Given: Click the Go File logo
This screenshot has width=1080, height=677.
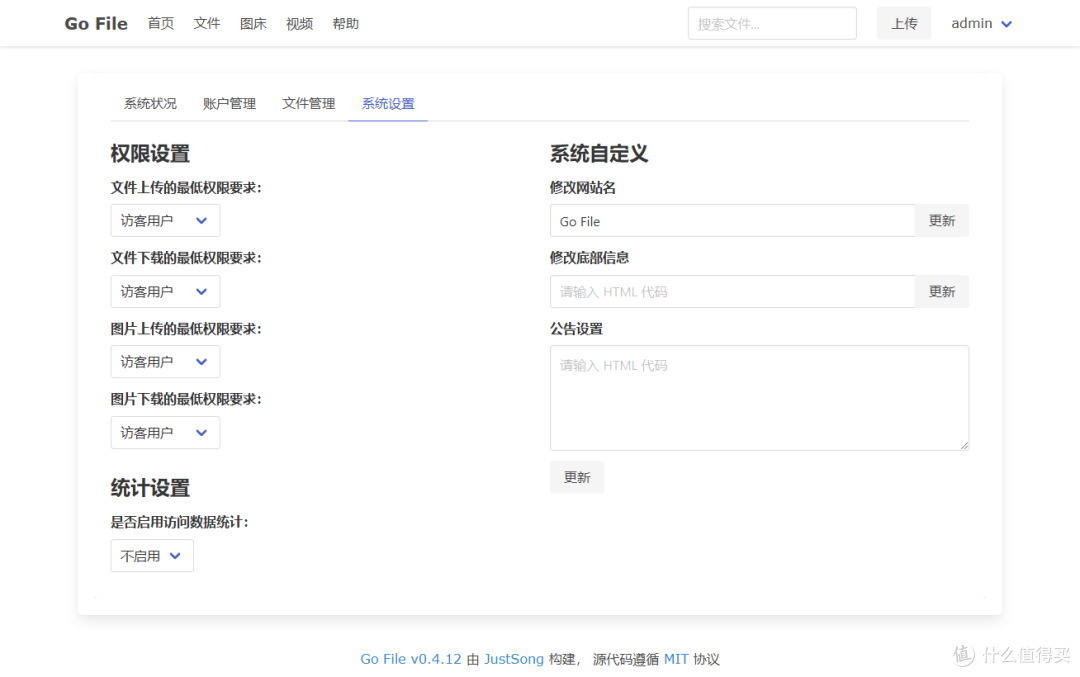Looking at the screenshot, I should 95,22.
